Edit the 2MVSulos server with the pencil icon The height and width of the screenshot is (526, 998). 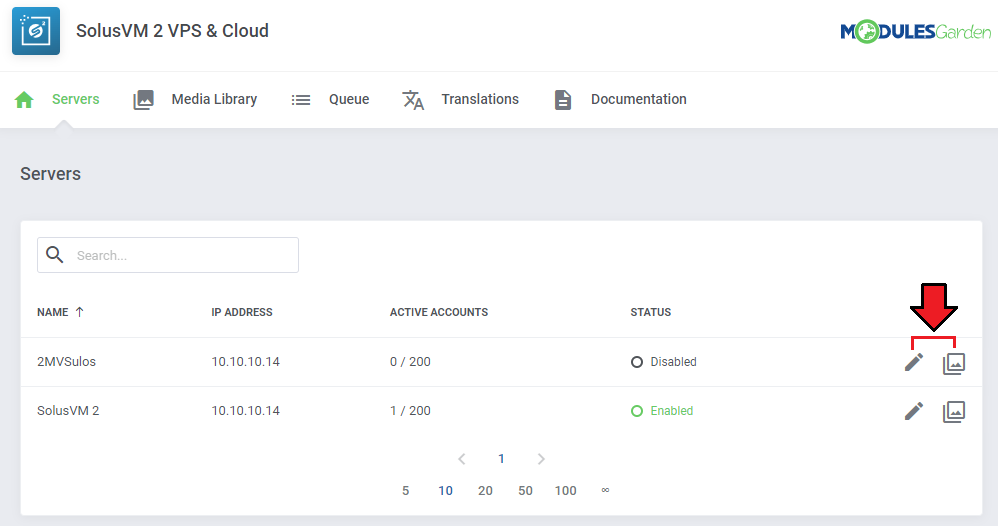914,362
